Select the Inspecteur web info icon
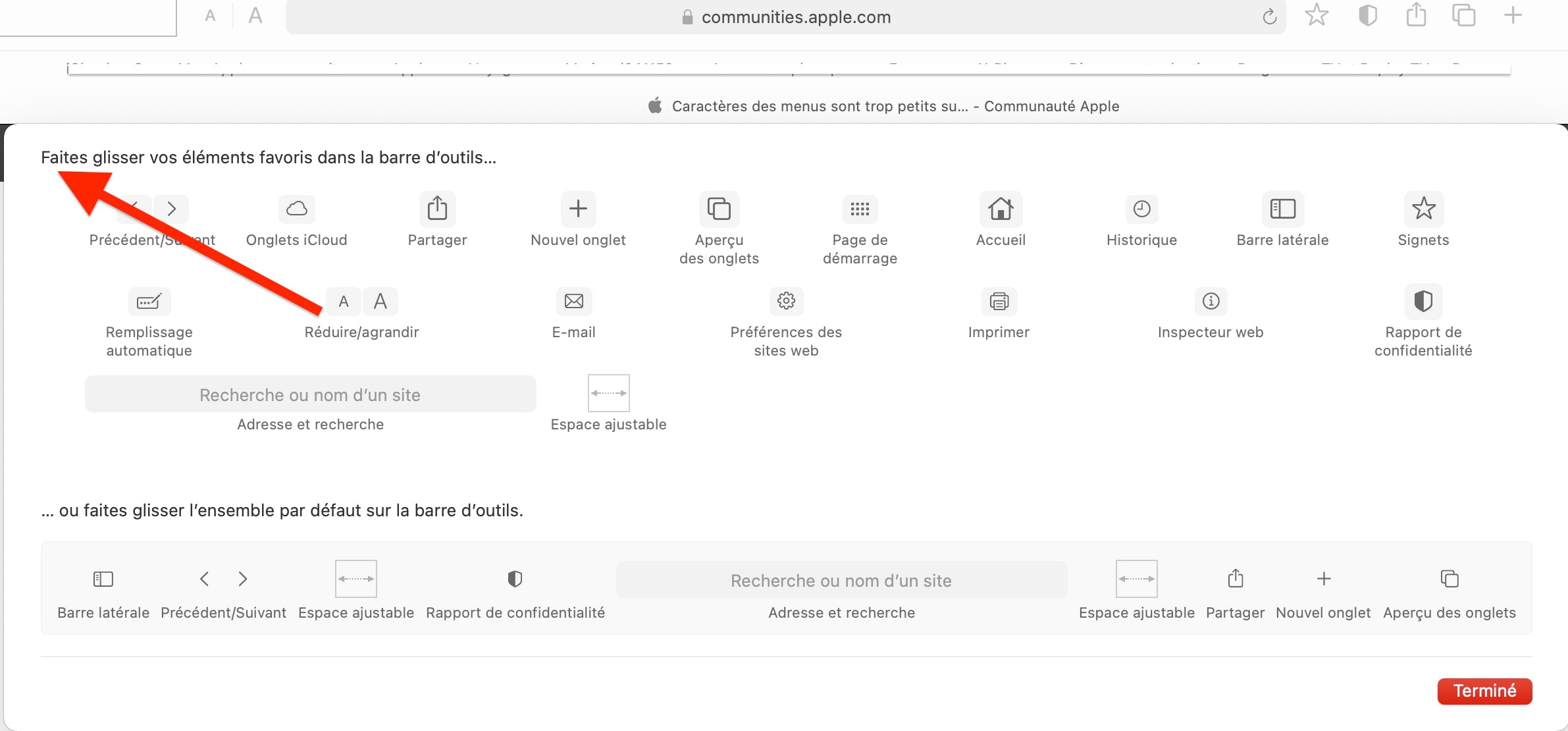This screenshot has width=1568, height=731. click(x=1211, y=302)
